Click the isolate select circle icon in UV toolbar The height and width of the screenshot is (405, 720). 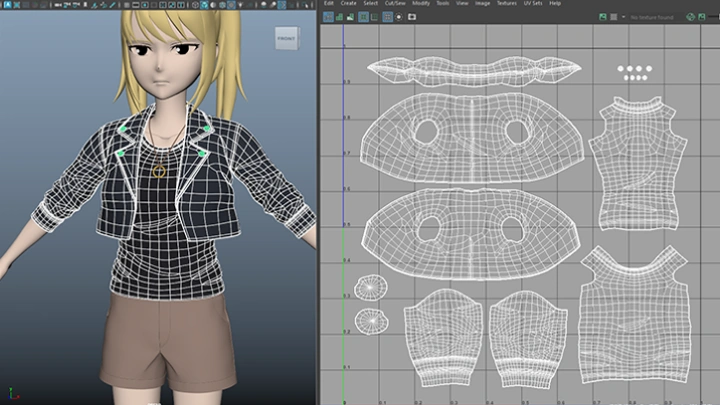tap(399, 17)
